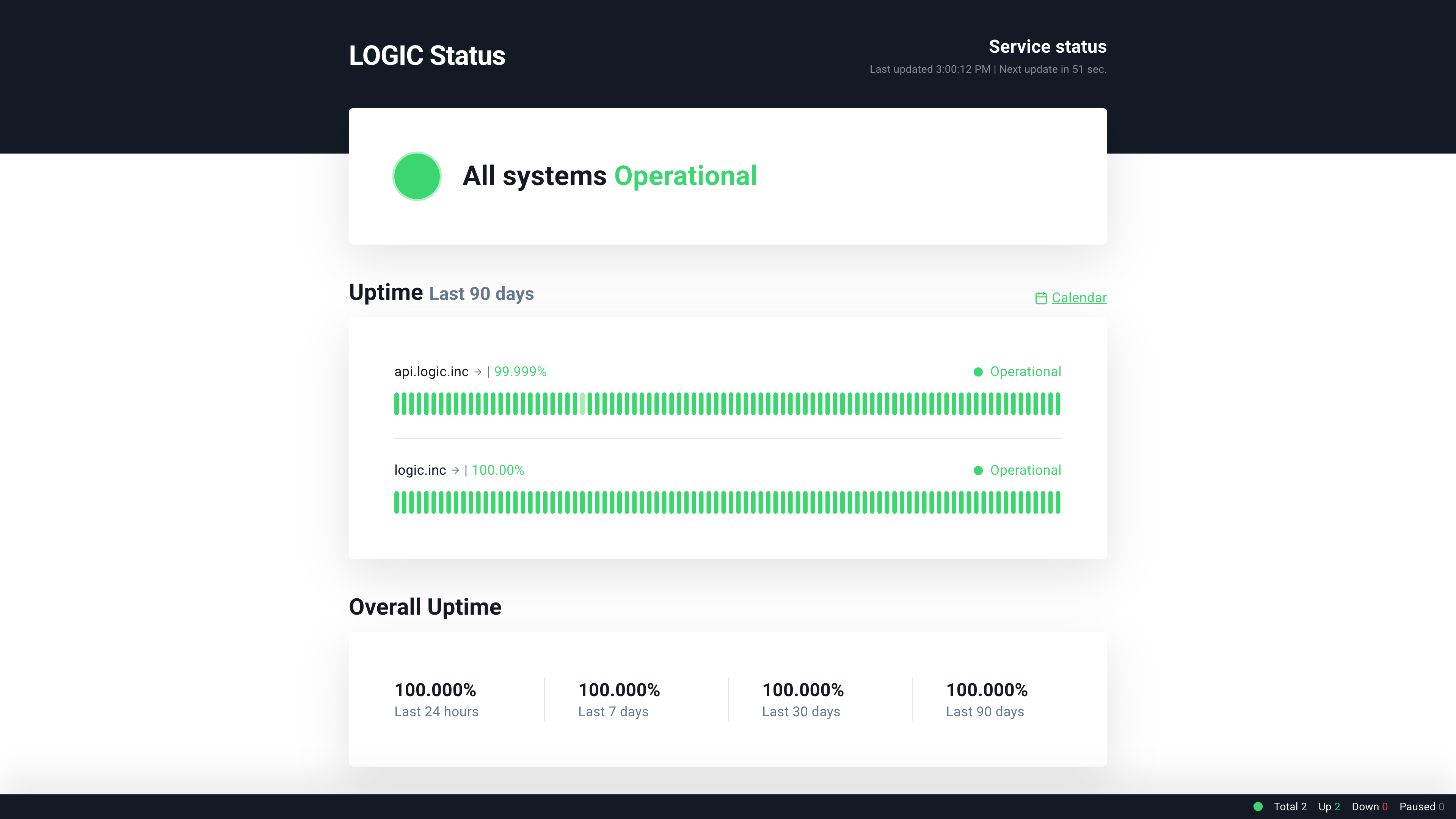Click the large green operational status circle
The image size is (1456, 819).
[x=417, y=176]
